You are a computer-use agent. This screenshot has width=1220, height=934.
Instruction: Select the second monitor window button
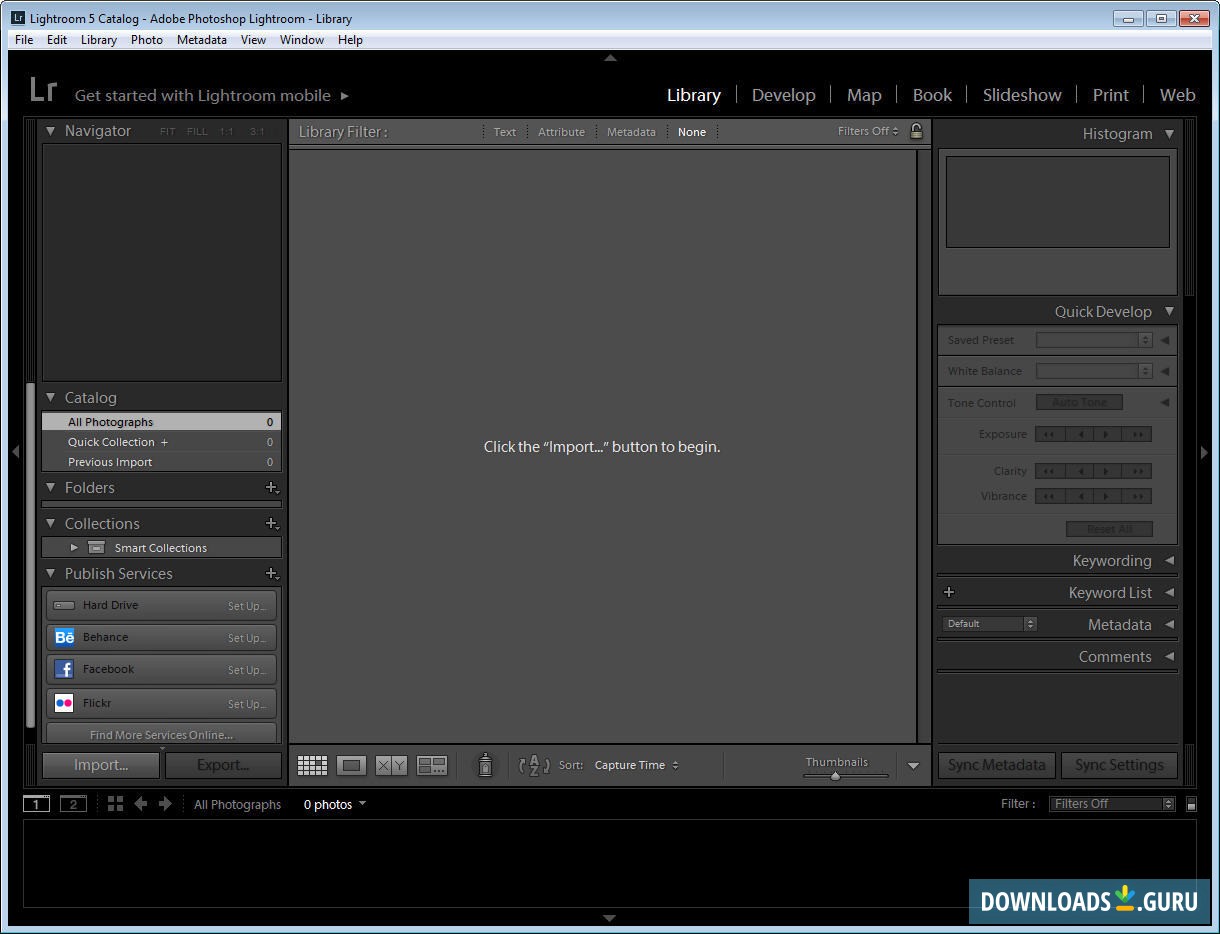(73, 804)
